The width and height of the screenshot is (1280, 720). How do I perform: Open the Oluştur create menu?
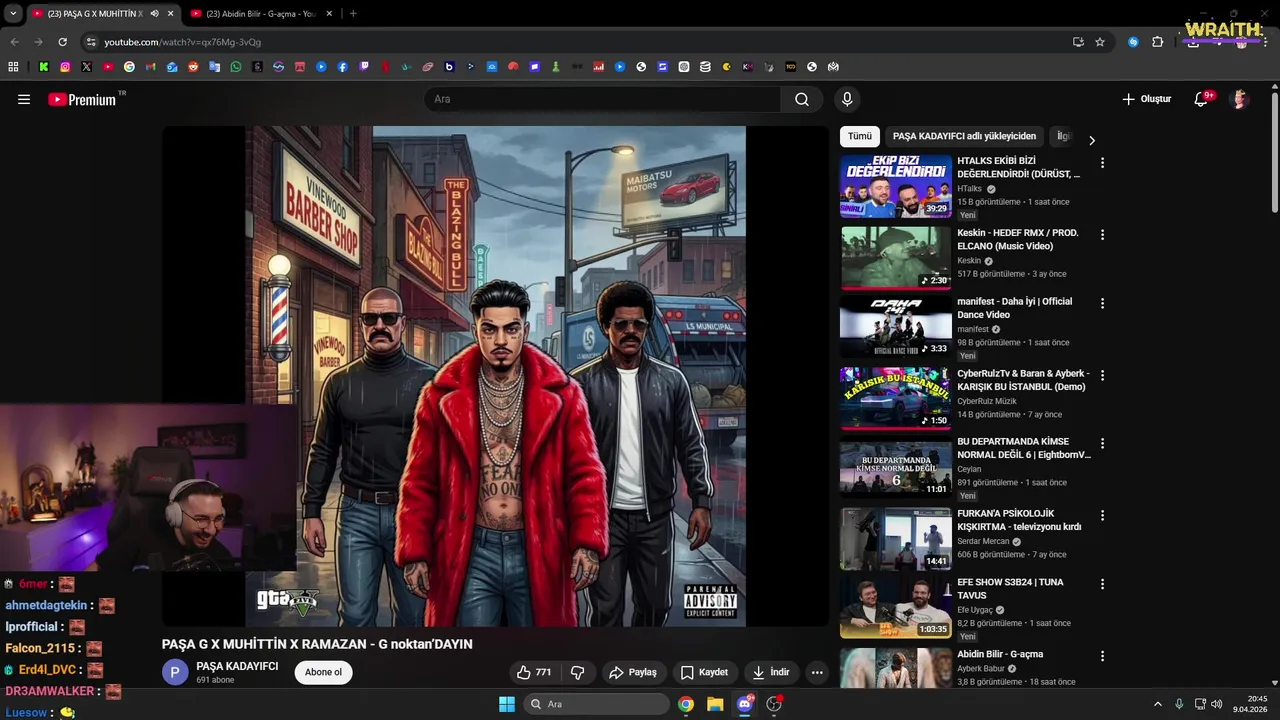coord(1146,99)
